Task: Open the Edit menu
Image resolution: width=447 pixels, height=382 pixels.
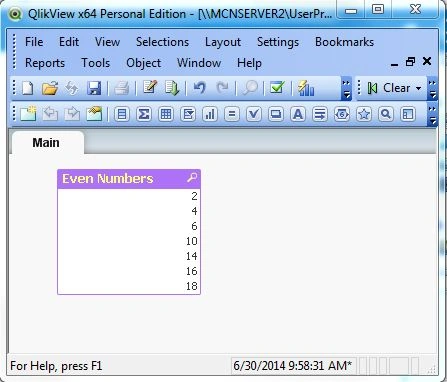Action: (x=69, y=42)
